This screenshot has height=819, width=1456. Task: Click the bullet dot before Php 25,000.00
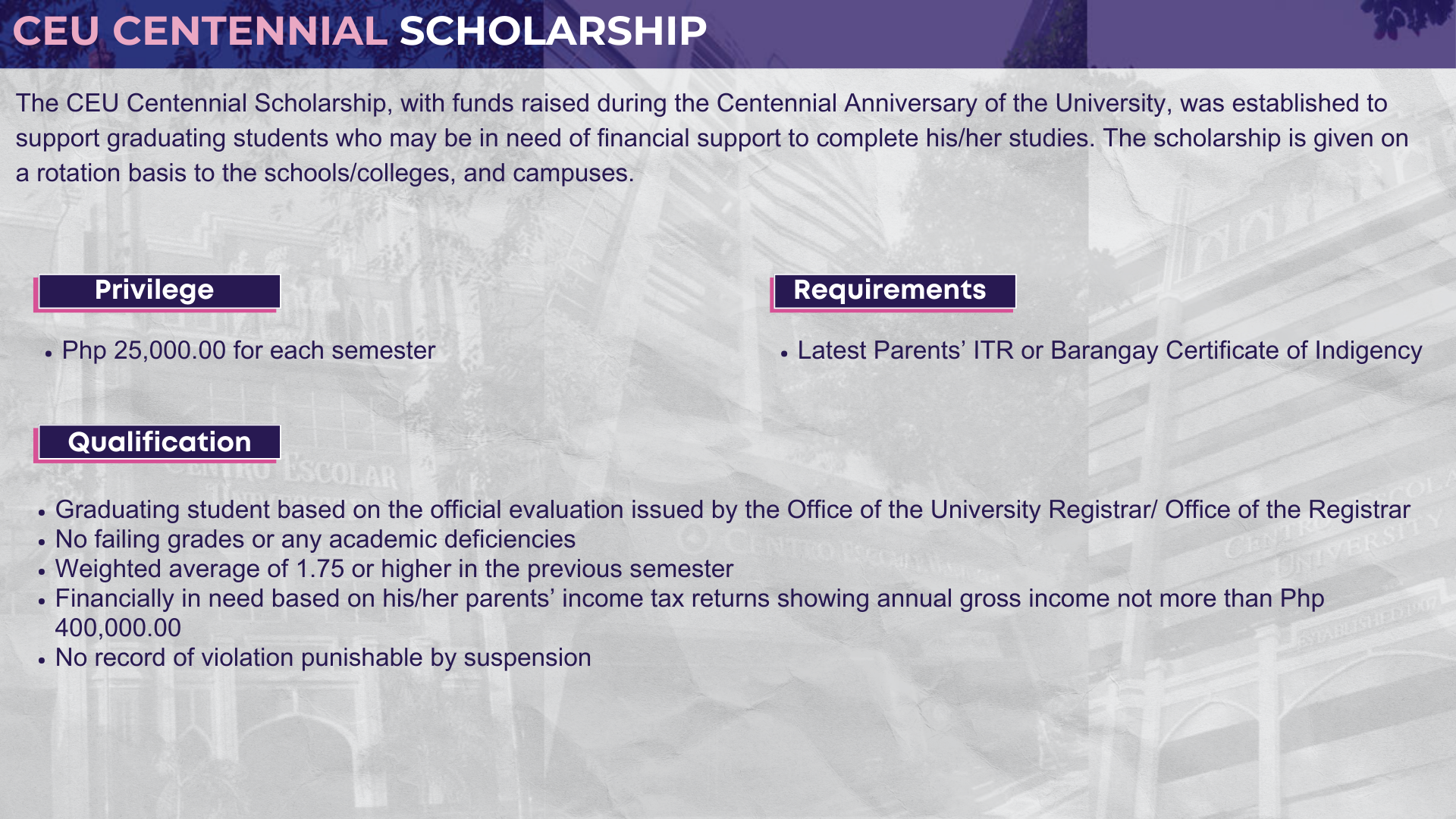pos(49,353)
